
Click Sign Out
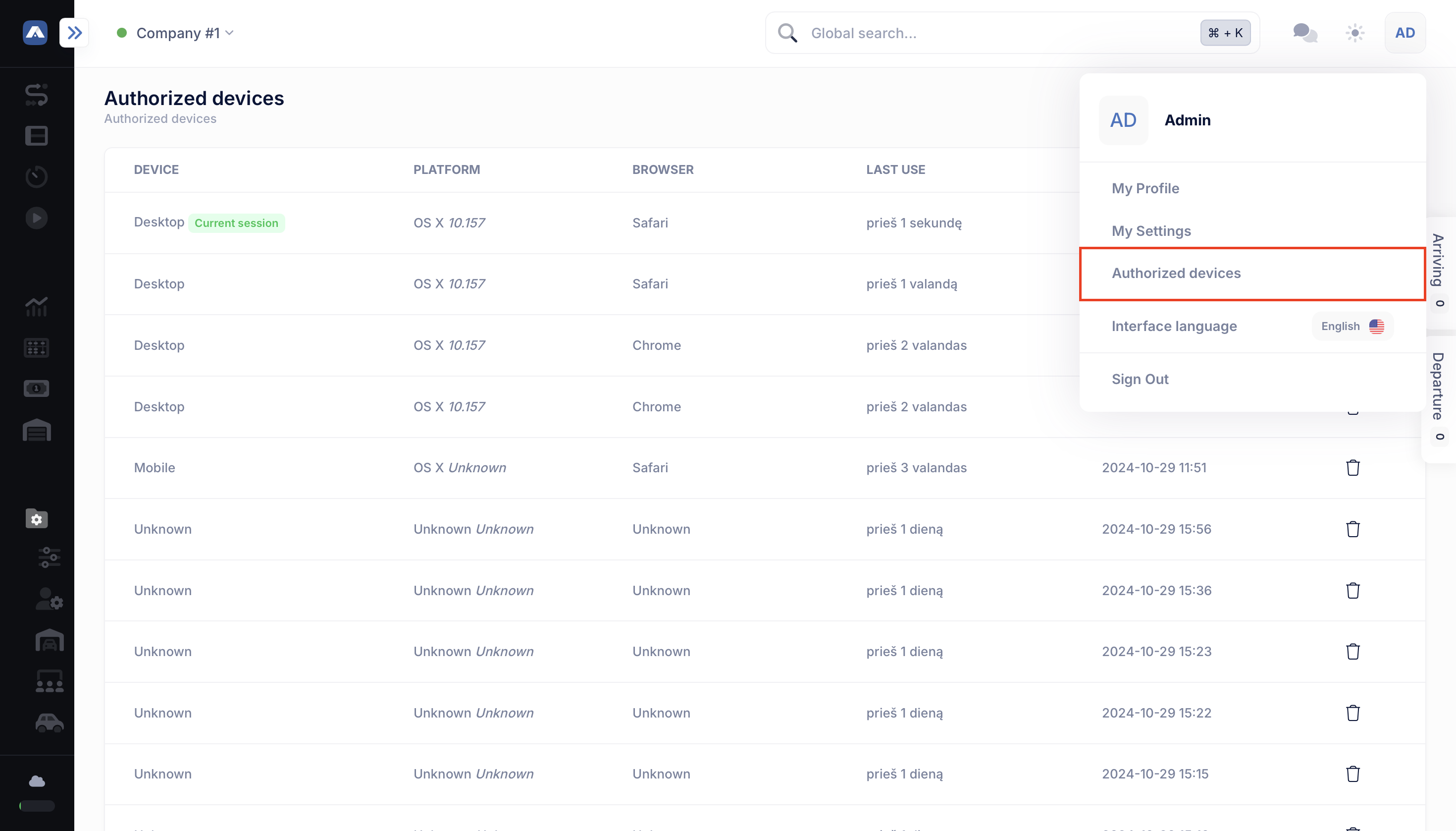tap(1140, 379)
